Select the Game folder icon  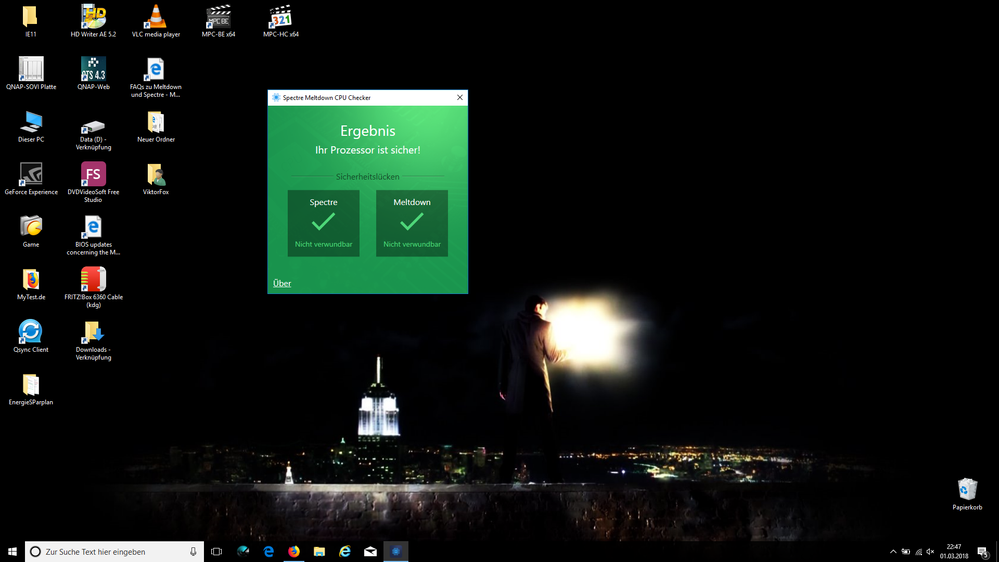[31, 231]
